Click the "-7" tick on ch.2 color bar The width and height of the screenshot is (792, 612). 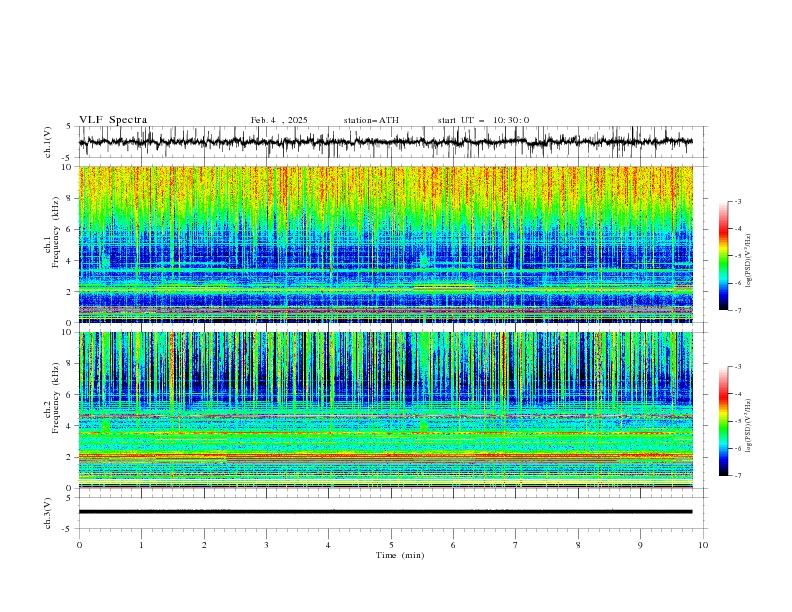pyautogui.click(x=738, y=476)
